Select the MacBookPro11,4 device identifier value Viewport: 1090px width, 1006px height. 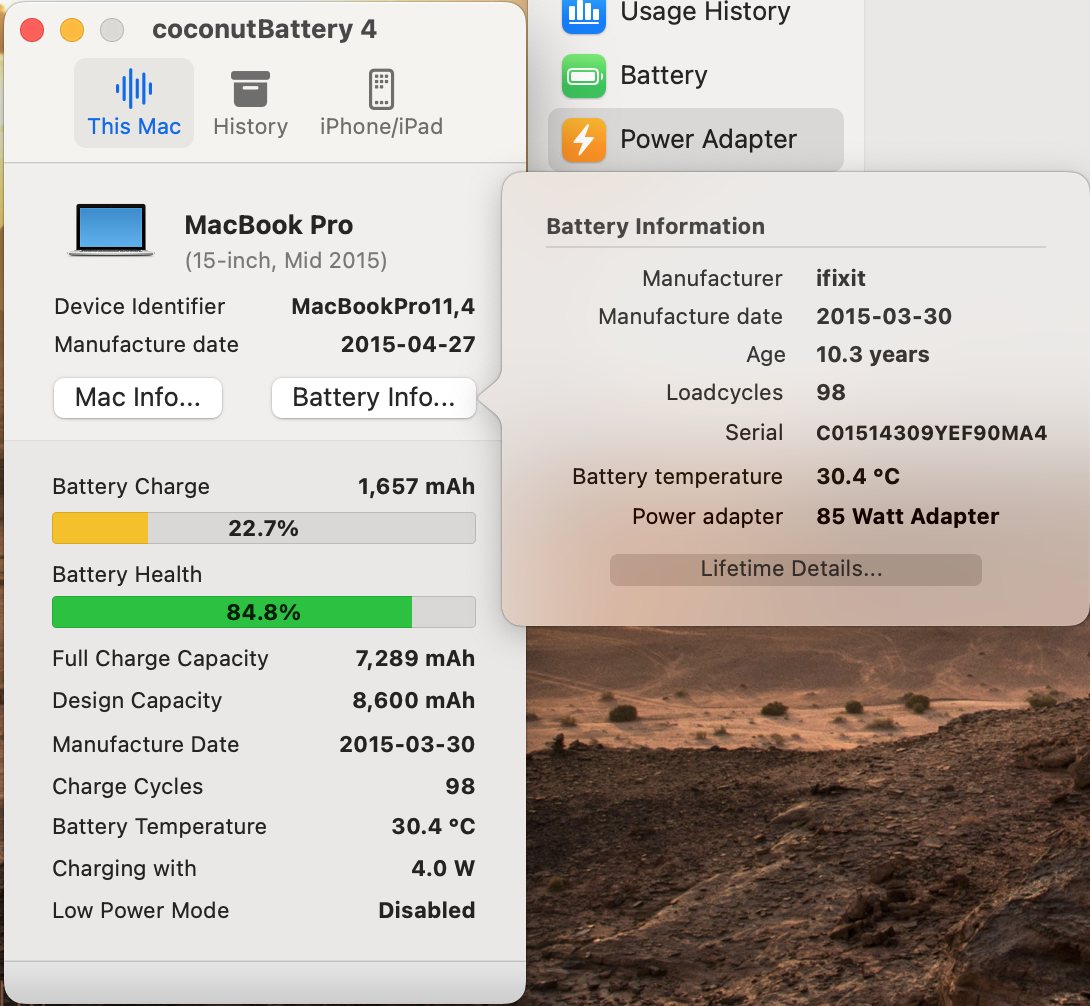383,307
